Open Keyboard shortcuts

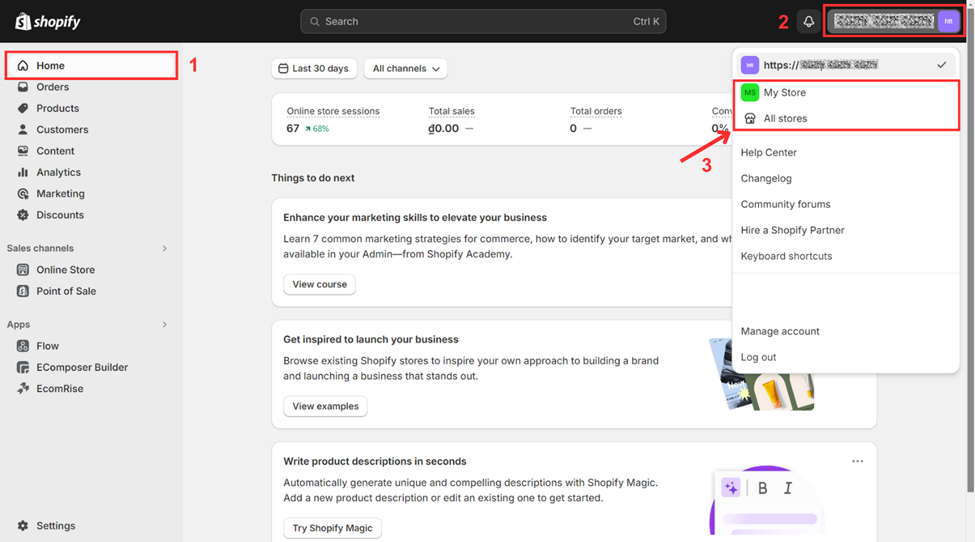pos(786,256)
